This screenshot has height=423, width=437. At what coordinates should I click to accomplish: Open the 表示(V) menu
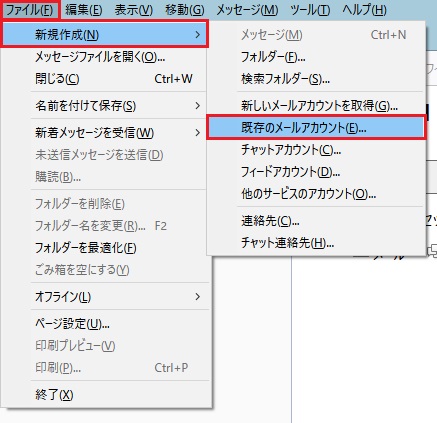[x=134, y=10]
